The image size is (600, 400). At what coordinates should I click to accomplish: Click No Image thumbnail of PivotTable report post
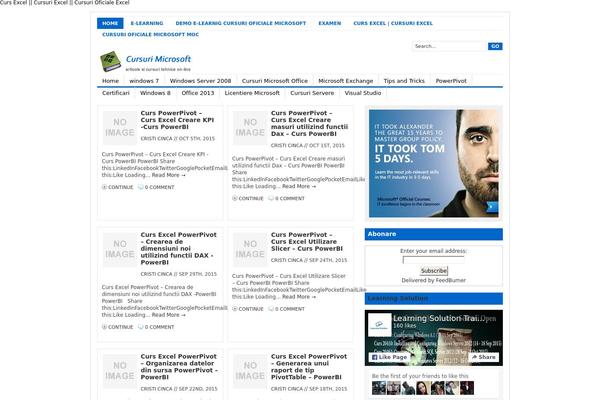250,371
